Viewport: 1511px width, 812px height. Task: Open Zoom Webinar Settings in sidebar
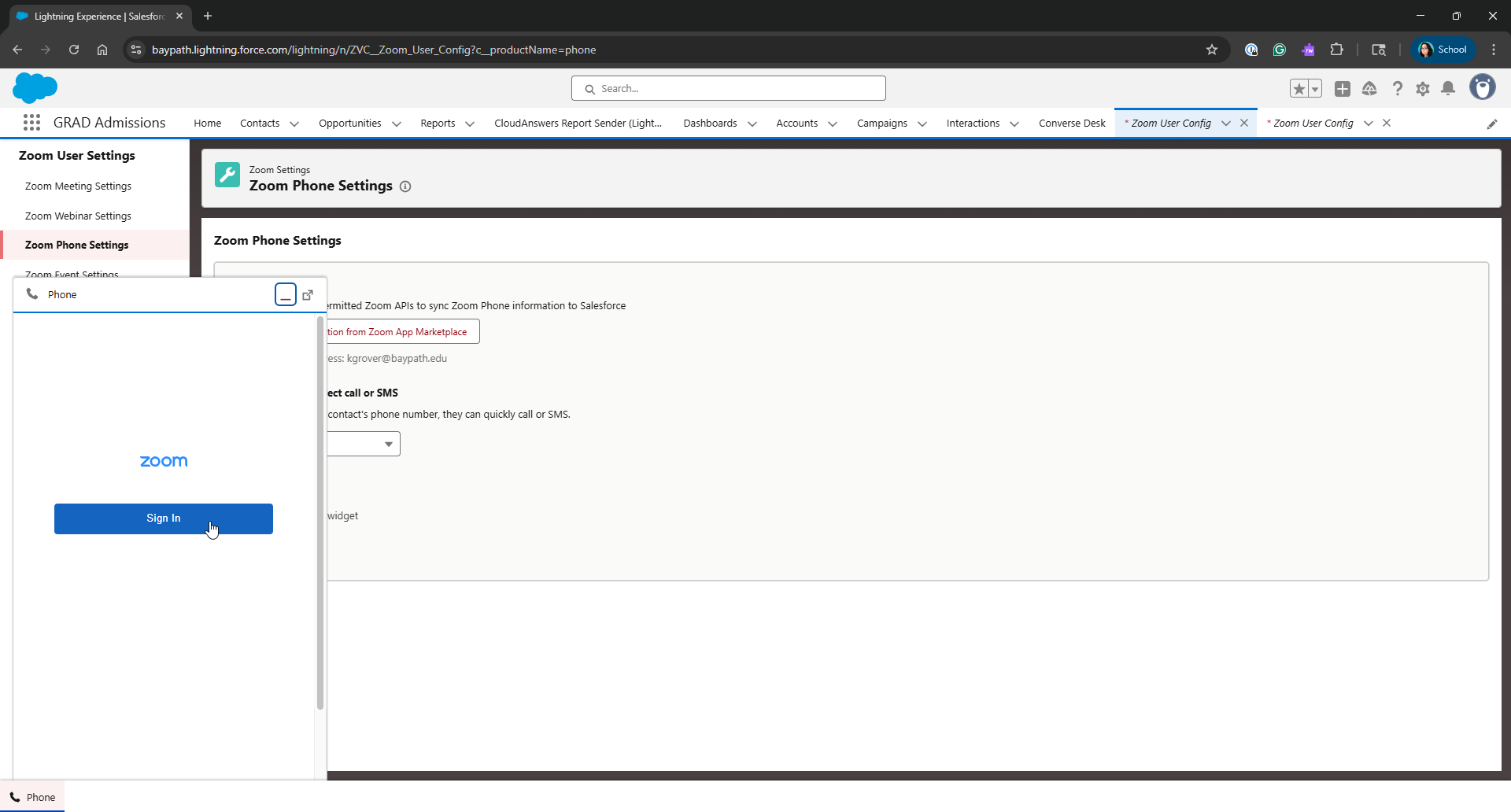[x=78, y=216]
